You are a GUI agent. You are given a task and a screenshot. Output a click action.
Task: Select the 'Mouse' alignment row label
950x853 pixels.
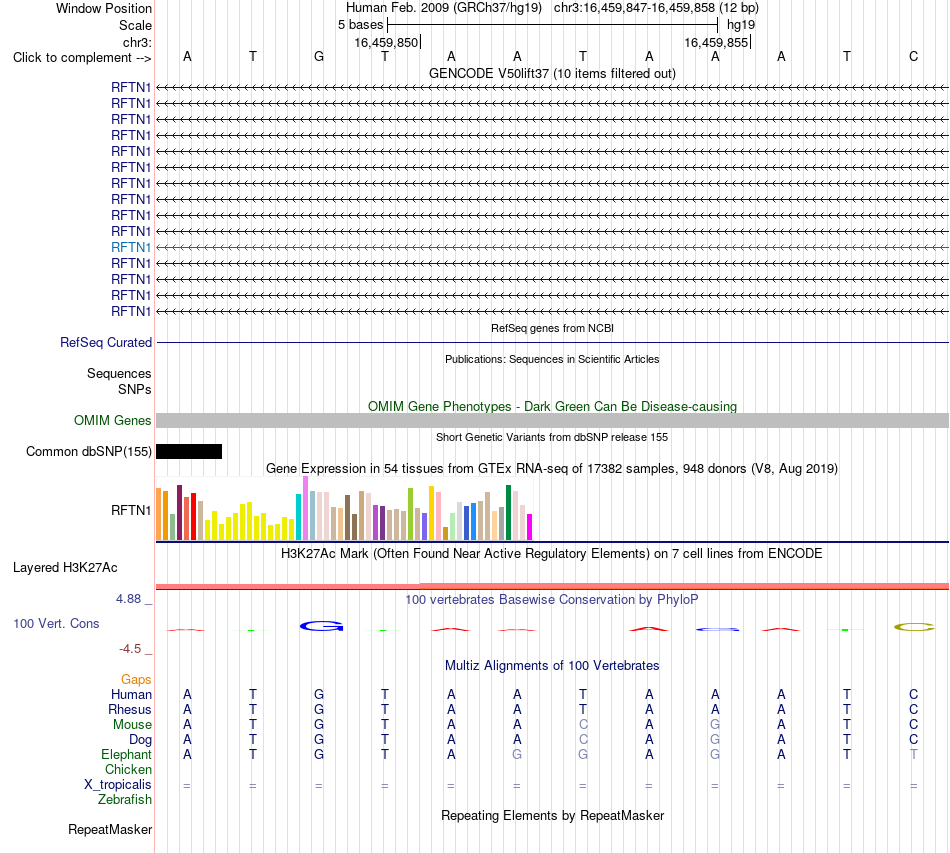tap(132, 725)
